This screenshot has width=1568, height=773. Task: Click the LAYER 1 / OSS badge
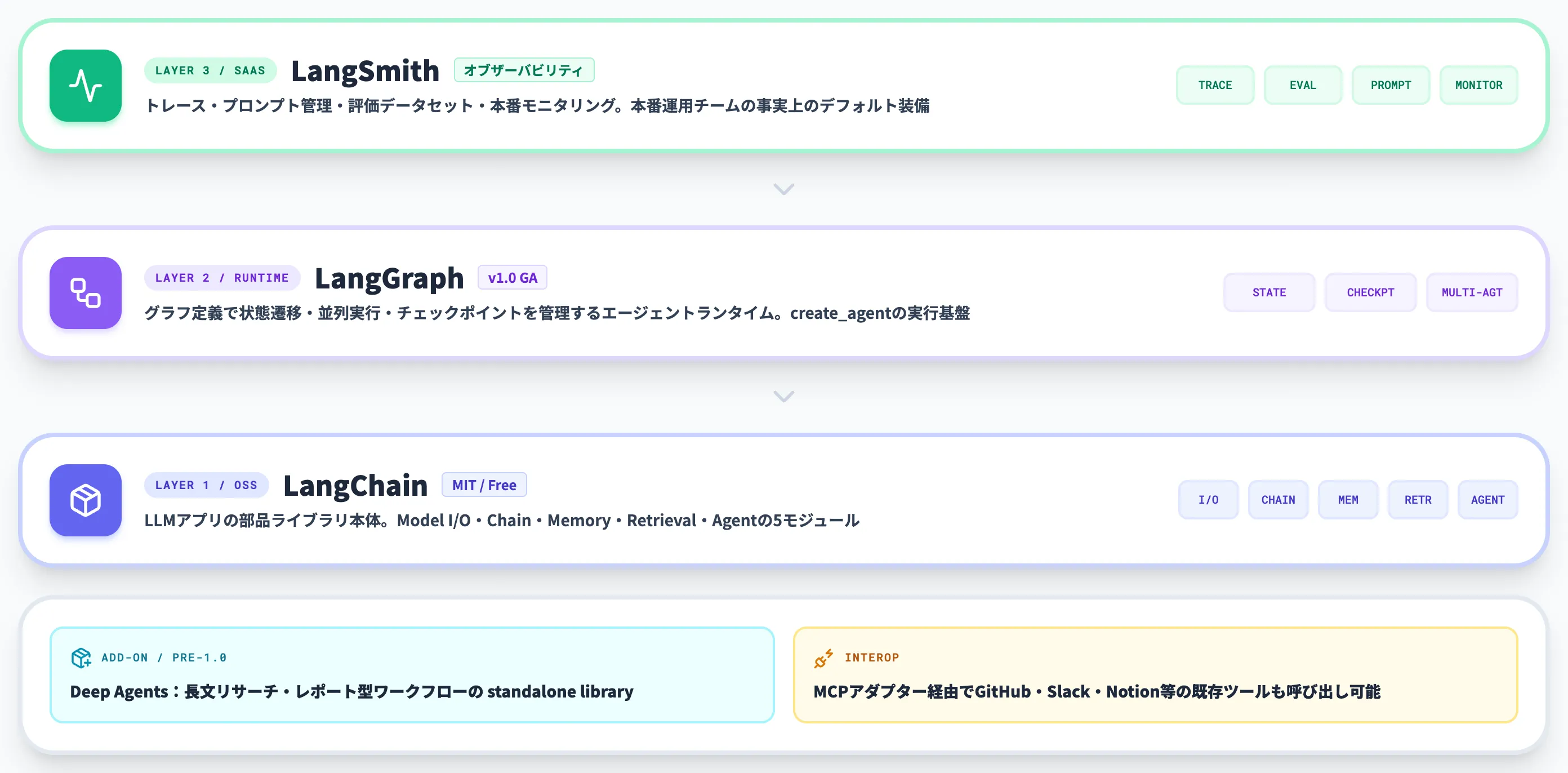click(206, 485)
